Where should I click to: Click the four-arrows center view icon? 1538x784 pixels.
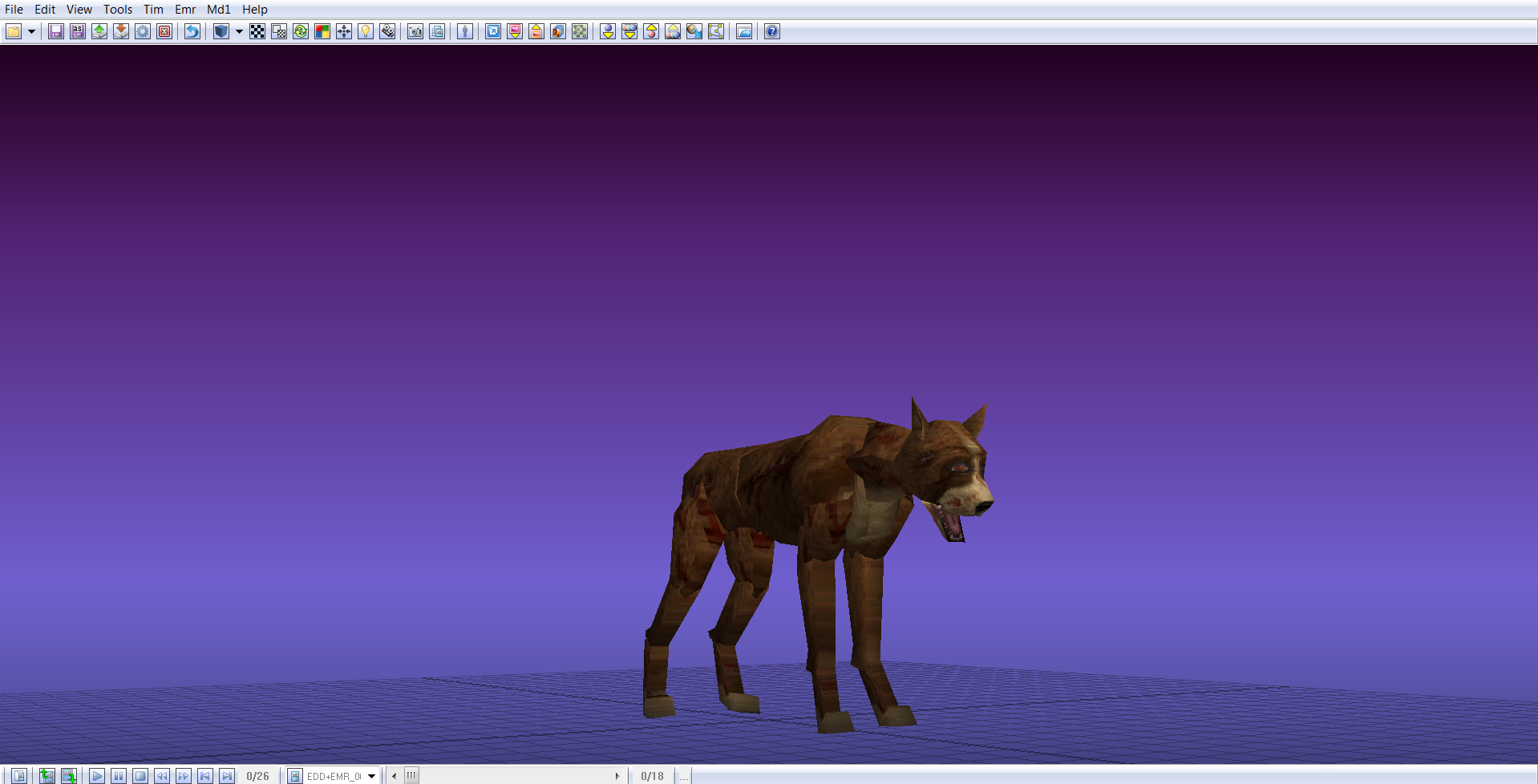(344, 31)
